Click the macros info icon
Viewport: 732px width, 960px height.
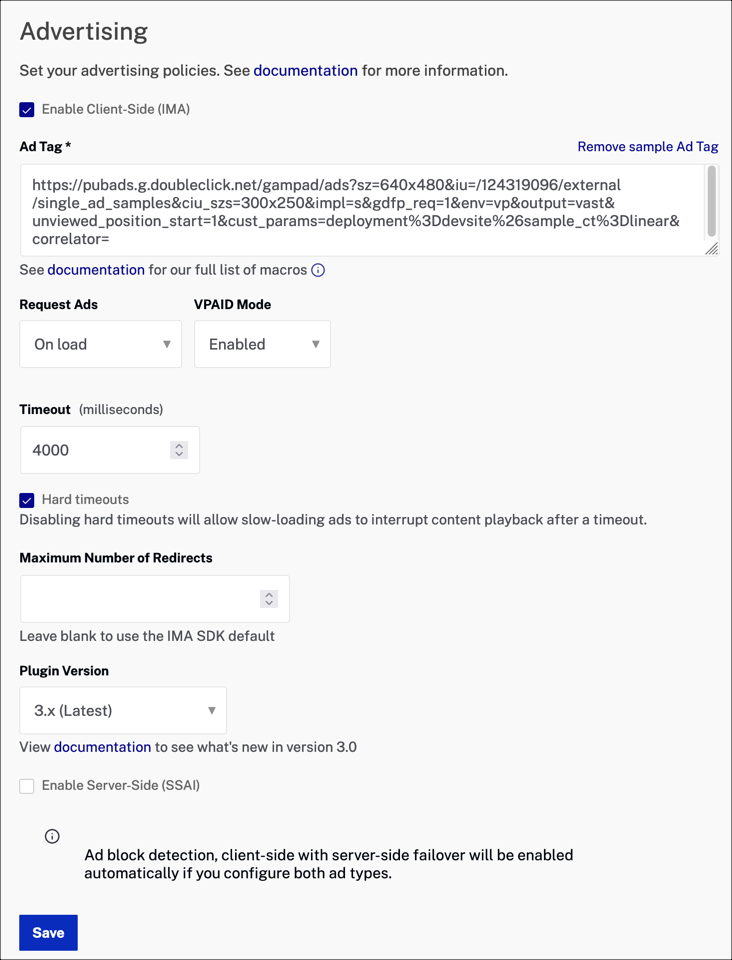(318, 270)
